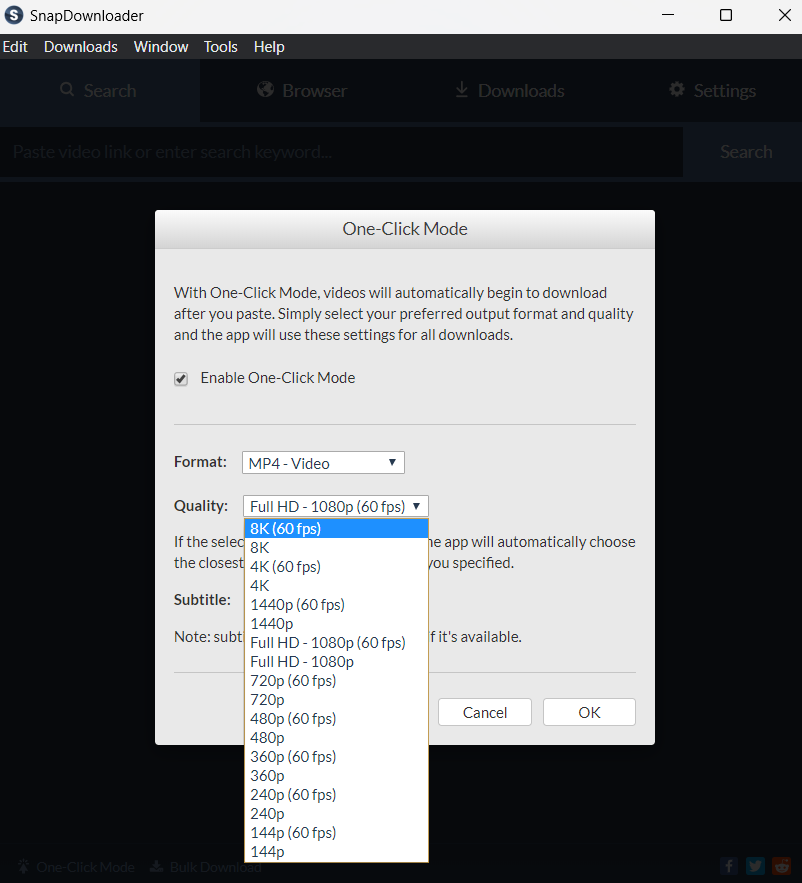Select plain 720p quality
This screenshot has height=883, width=802.
[x=336, y=700]
